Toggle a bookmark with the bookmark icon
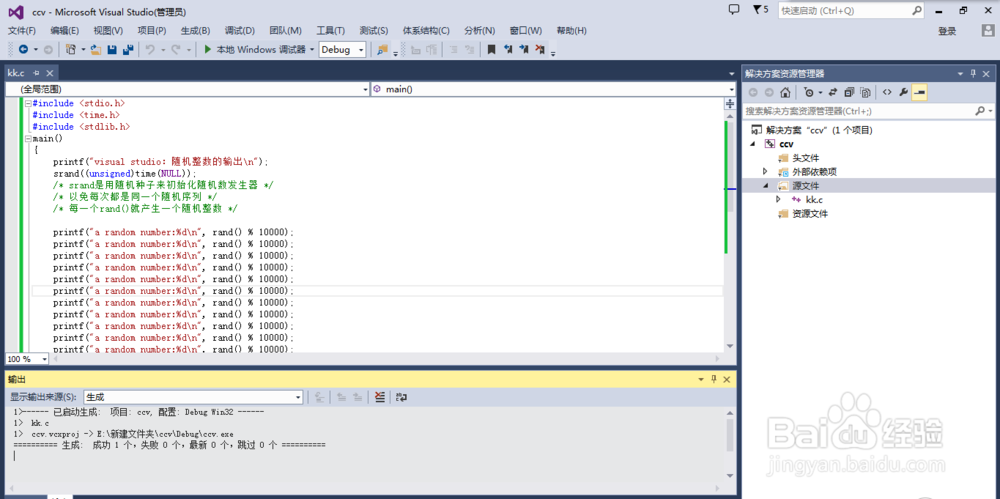Viewport: 1000px width, 499px height. [x=491, y=49]
